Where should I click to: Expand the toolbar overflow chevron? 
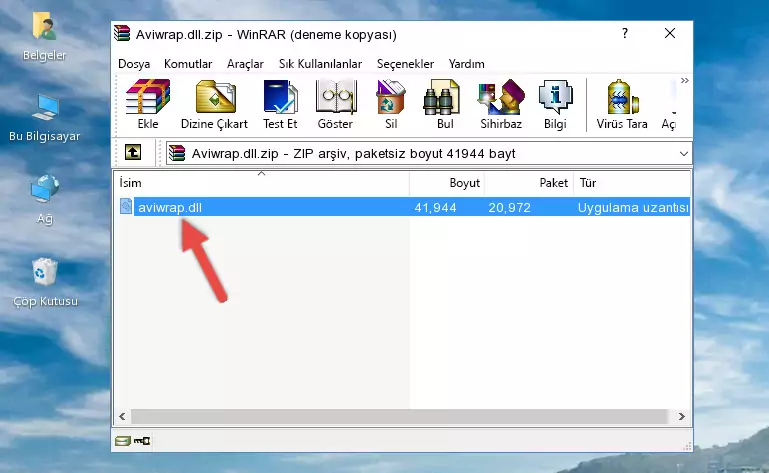685,80
